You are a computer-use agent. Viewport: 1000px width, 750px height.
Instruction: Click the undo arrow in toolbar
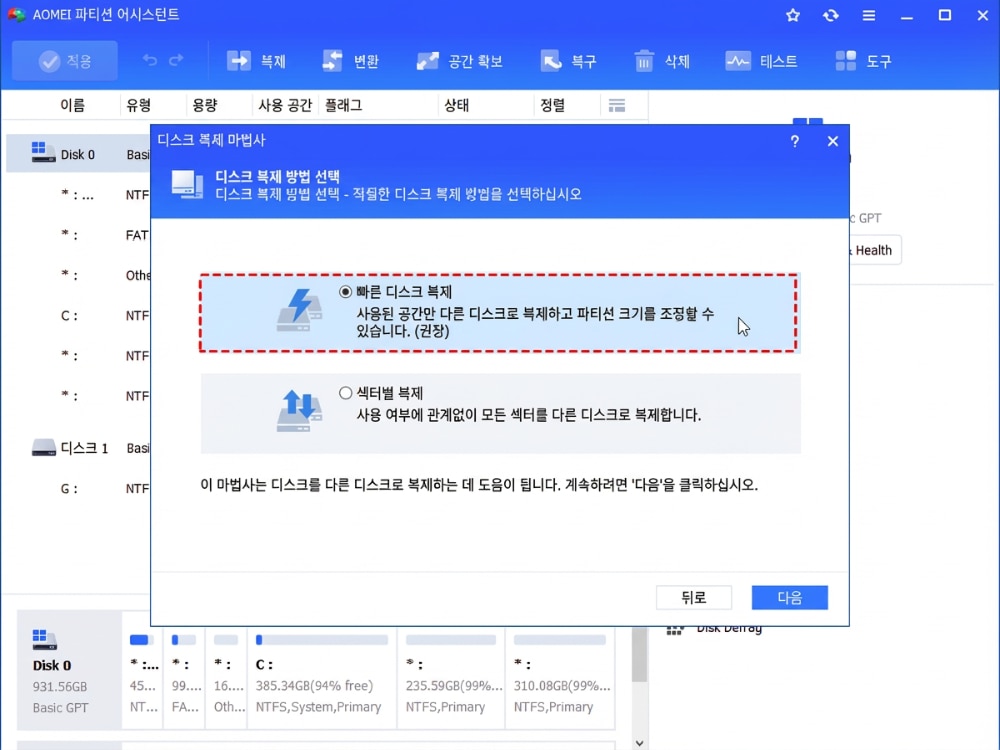tap(150, 61)
